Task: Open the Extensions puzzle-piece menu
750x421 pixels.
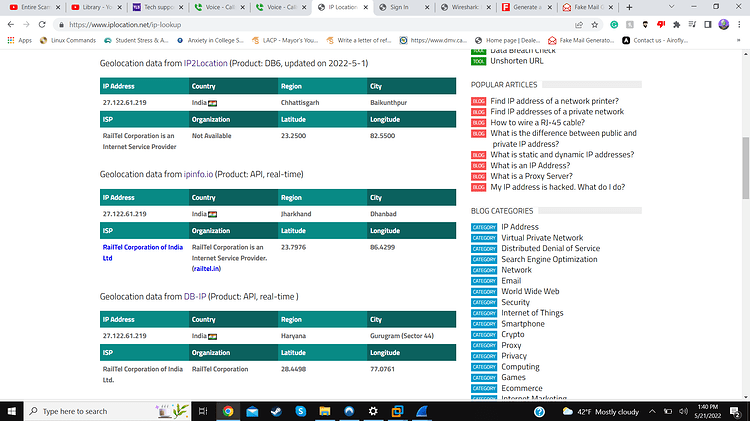Action: click(676, 24)
